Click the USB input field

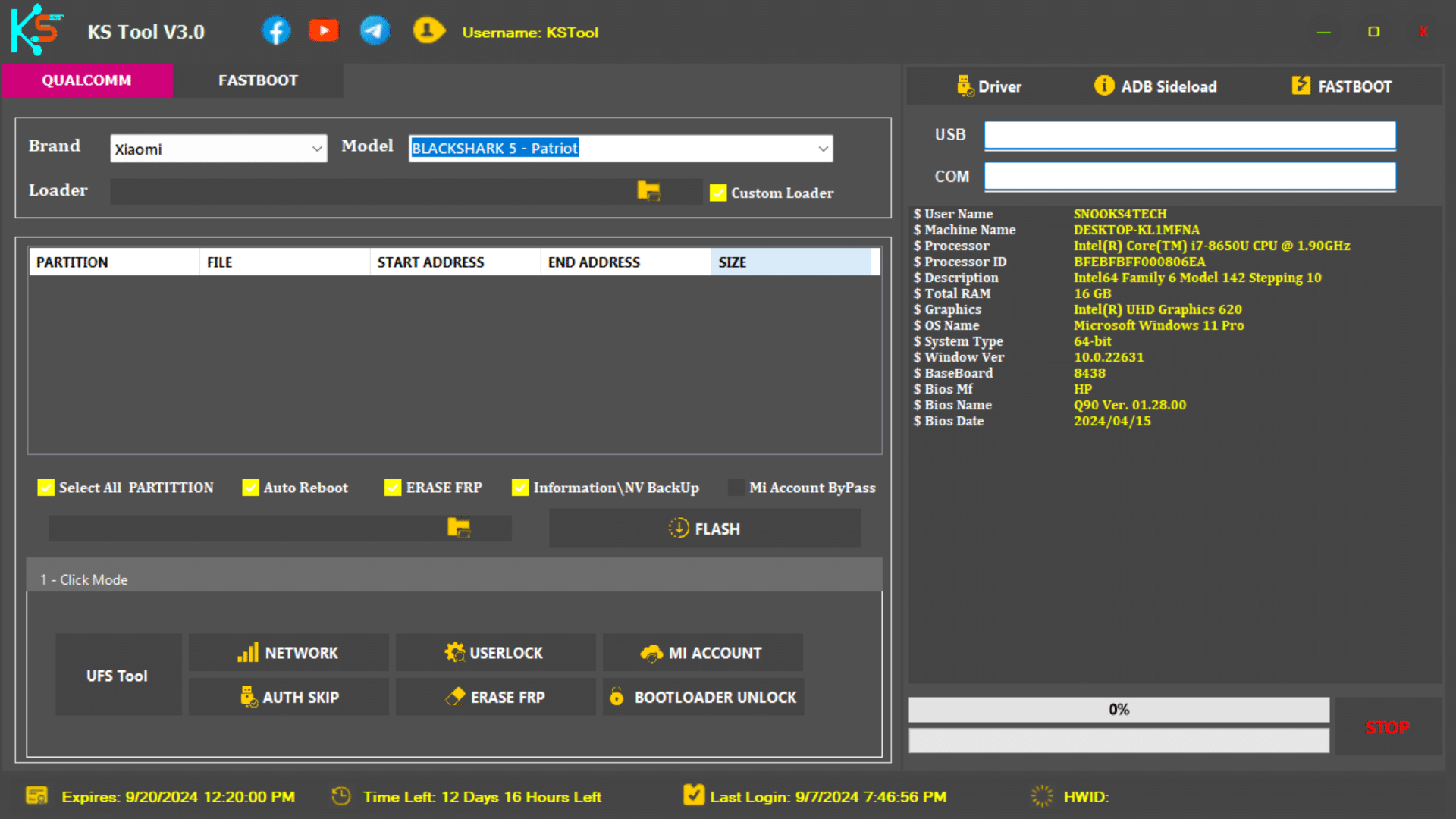1190,135
